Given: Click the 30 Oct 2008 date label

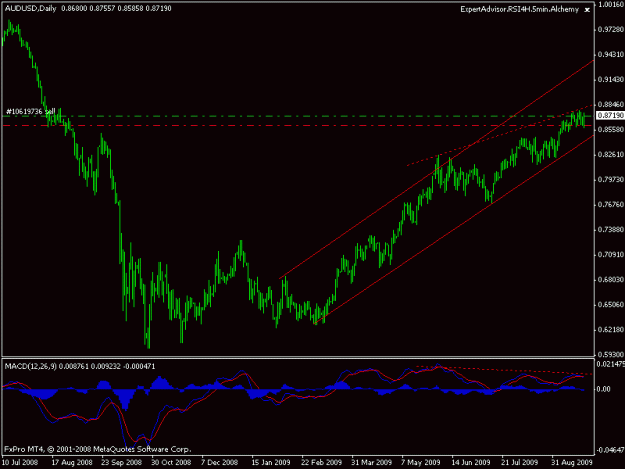Looking at the screenshot, I should tap(171, 463).
